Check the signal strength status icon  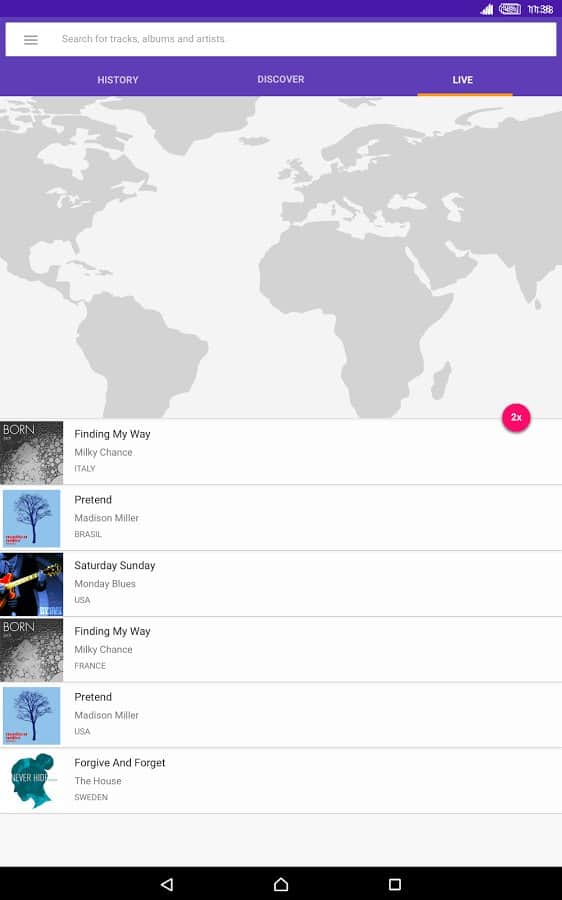pyautogui.click(x=487, y=9)
